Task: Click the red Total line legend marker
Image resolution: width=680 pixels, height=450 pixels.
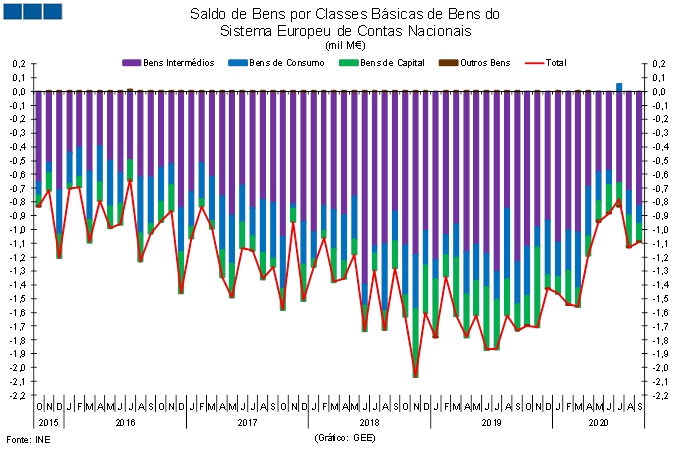Action: coord(534,63)
